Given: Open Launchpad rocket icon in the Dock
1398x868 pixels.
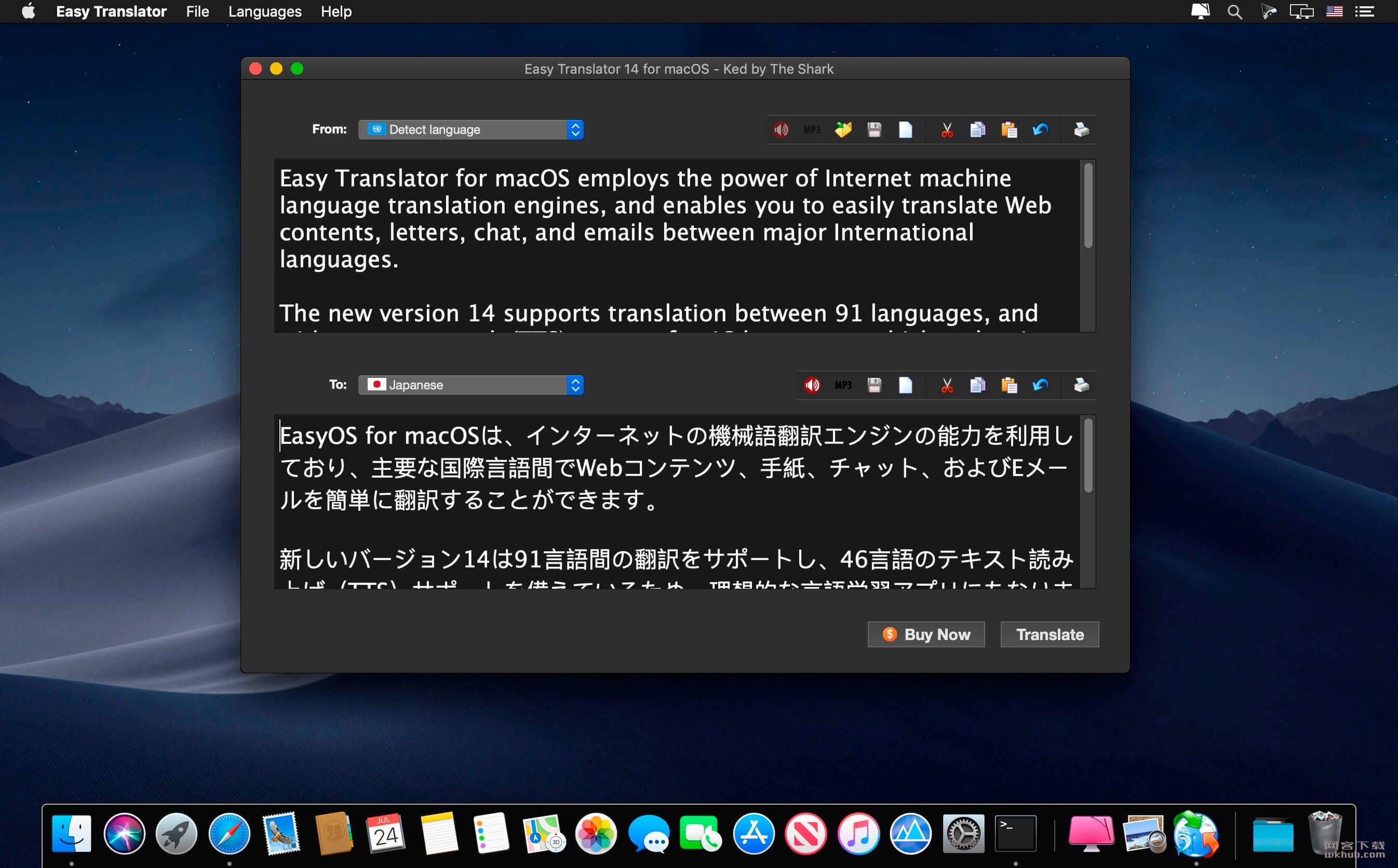Looking at the screenshot, I should click(176, 834).
